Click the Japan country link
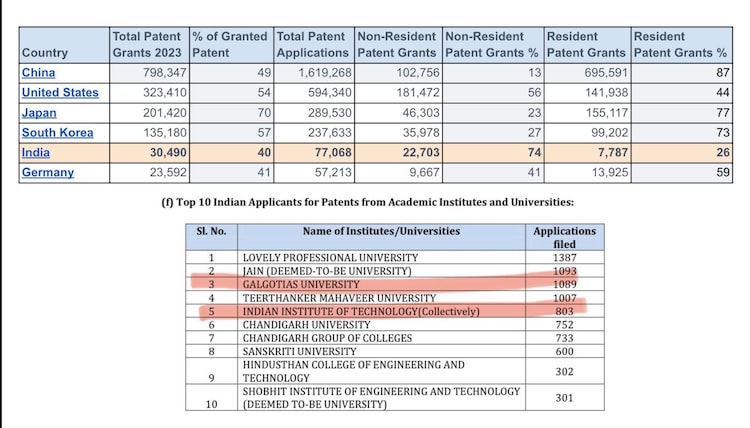Screen dimensions: 750x428 [40, 113]
